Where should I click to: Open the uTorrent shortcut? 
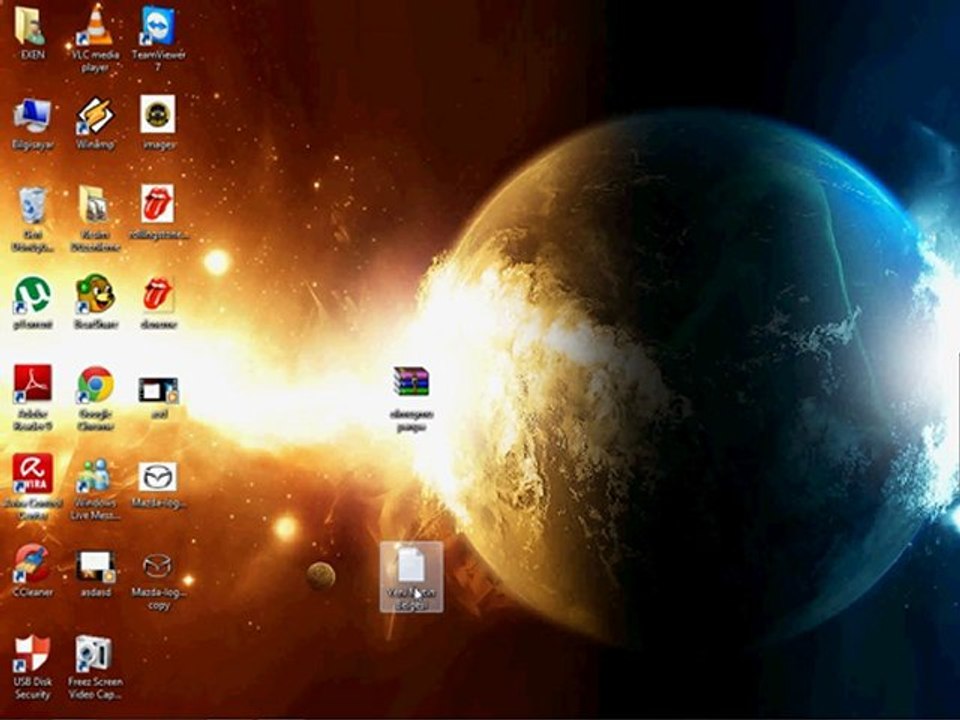pos(32,295)
